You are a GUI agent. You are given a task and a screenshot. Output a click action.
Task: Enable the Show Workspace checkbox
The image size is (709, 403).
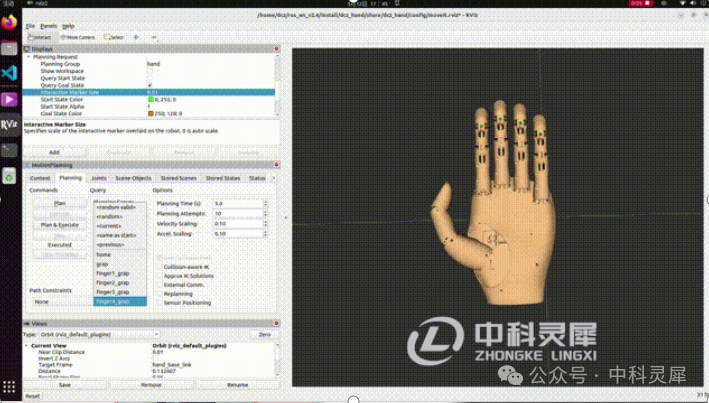click(x=149, y=71)
